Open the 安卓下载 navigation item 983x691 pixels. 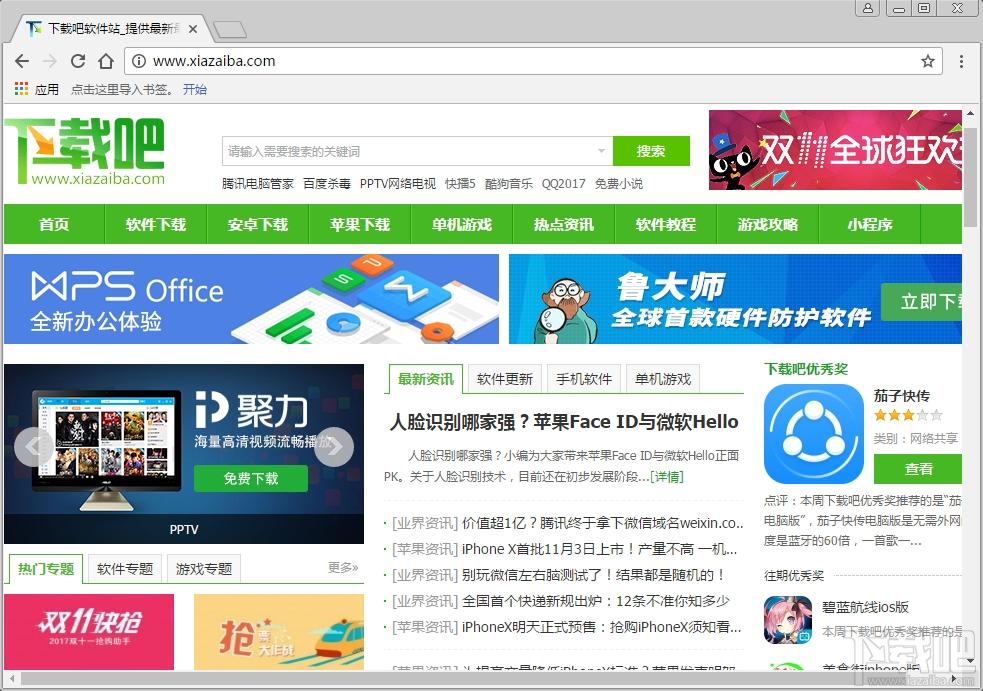point(258,224)
